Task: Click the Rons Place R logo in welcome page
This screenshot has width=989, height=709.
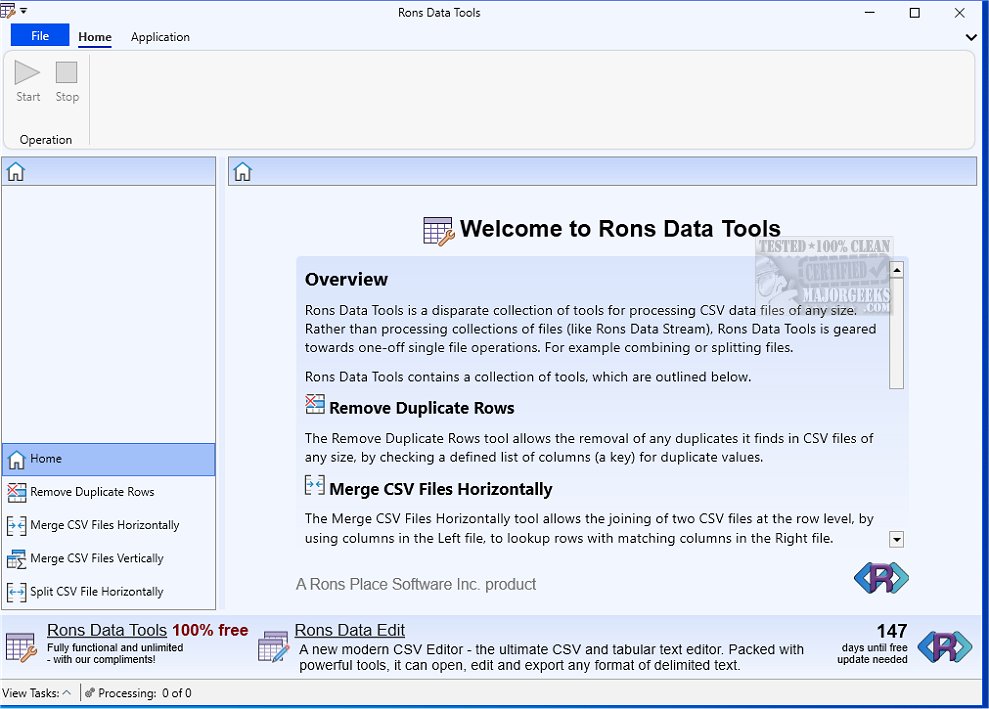Action: pos(881,578)
